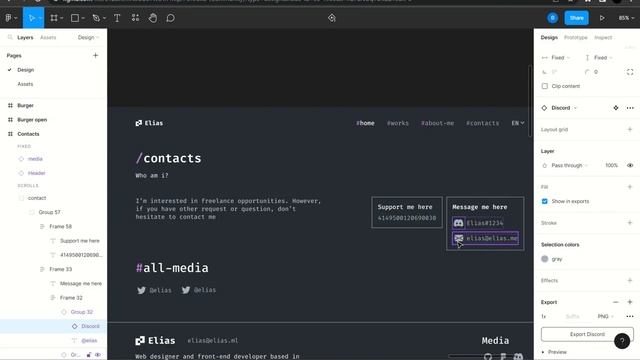The height and width of the screenshot is (360, 640).
Task: Select the Assets page
Action: 25,84
